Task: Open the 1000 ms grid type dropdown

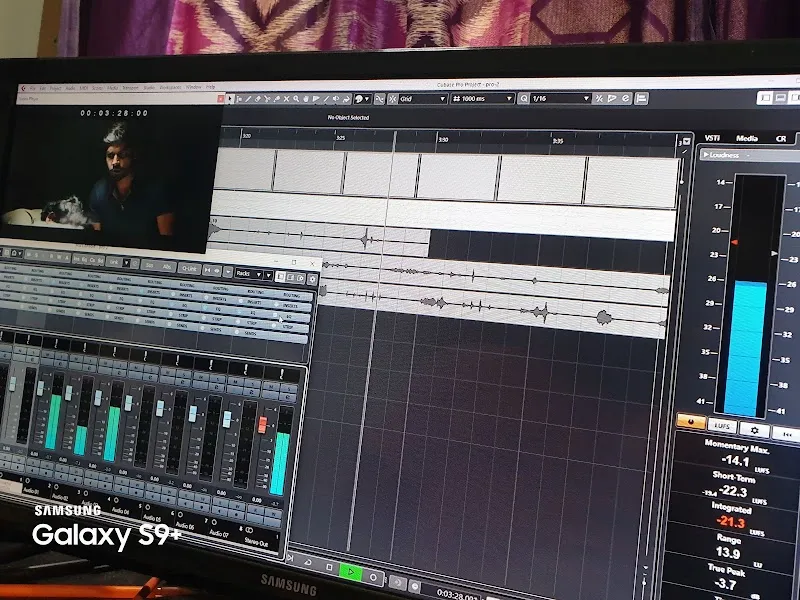Action: pos(482,98)
